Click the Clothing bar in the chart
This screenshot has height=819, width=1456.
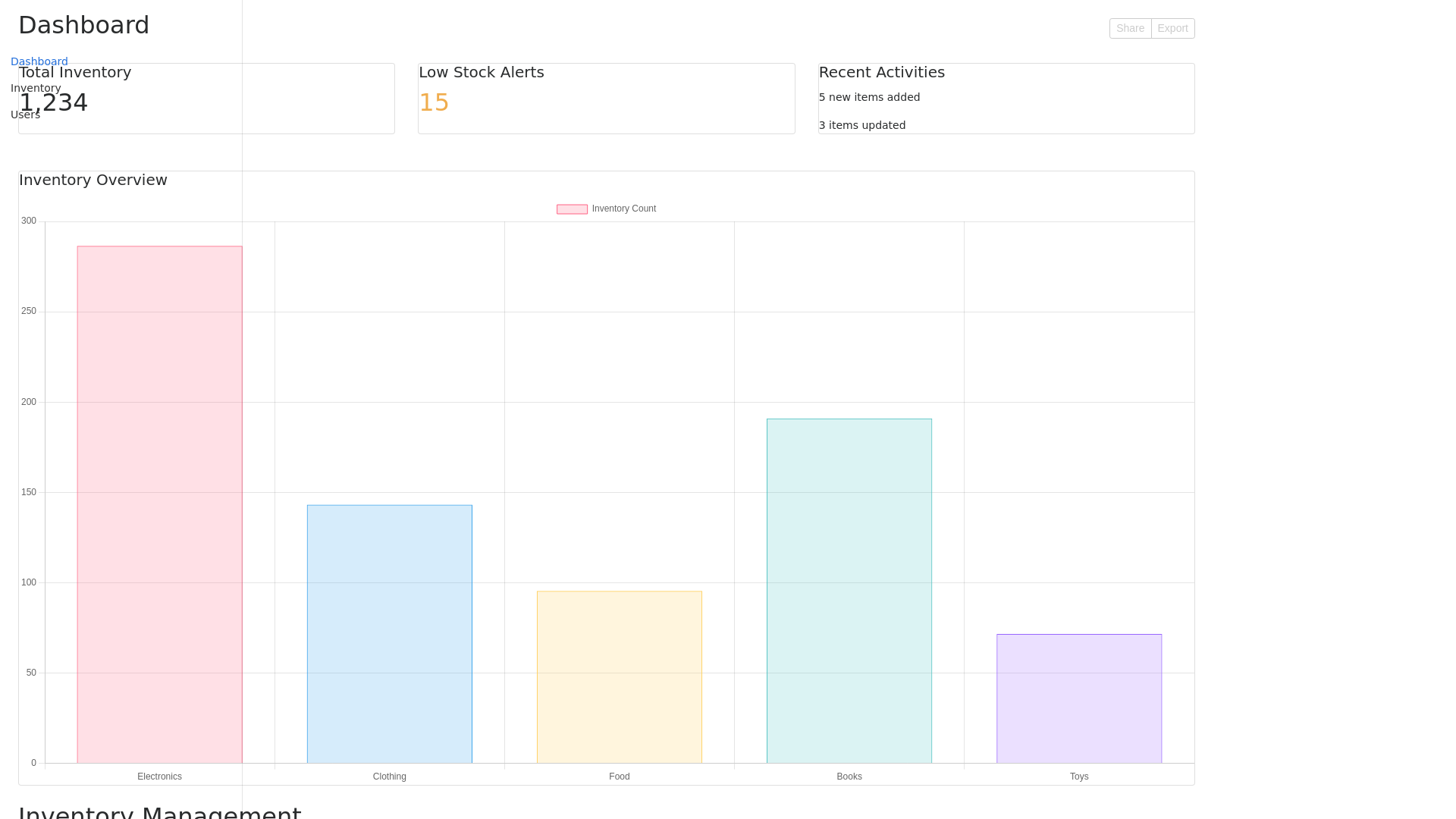pyautogui.click(x=389, y=634)
